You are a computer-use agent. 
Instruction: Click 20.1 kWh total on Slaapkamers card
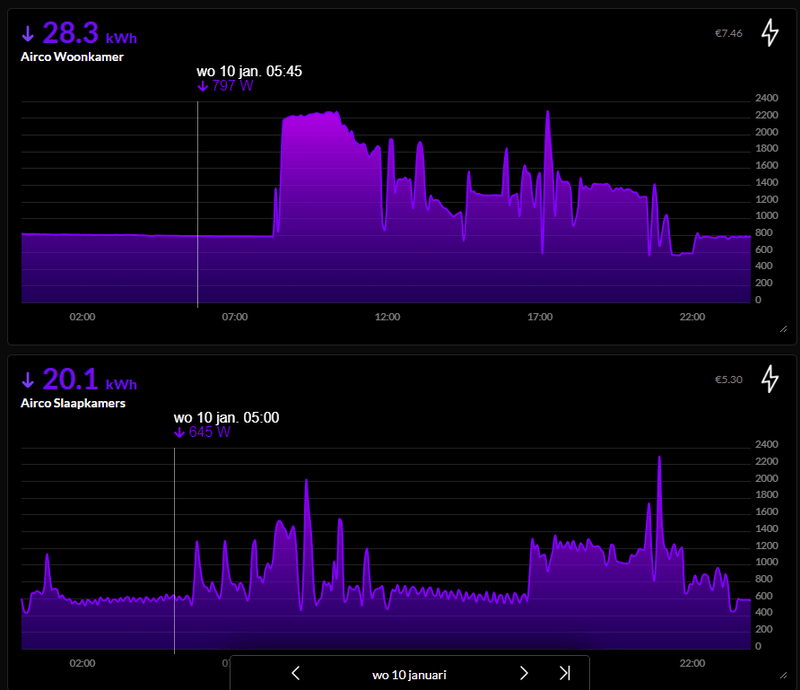(x=79, y=380)
